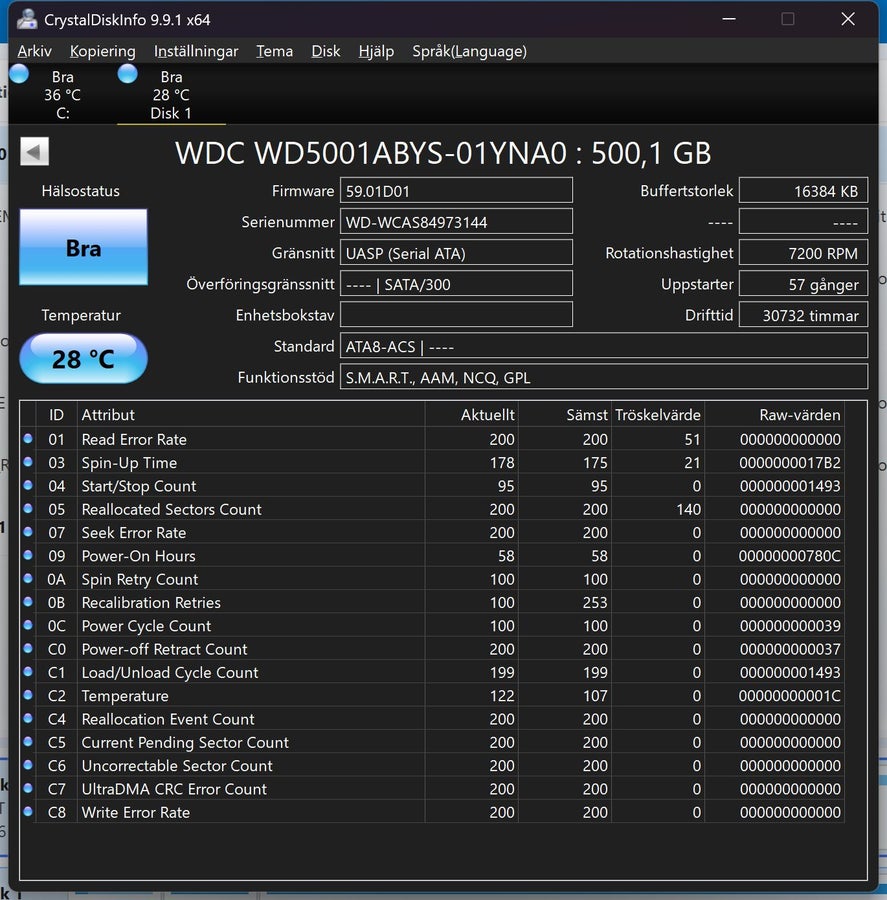Click the Uppstarter value 57 gånger
Viewport: 887px width, 900px height.
[x=803, y=284]
